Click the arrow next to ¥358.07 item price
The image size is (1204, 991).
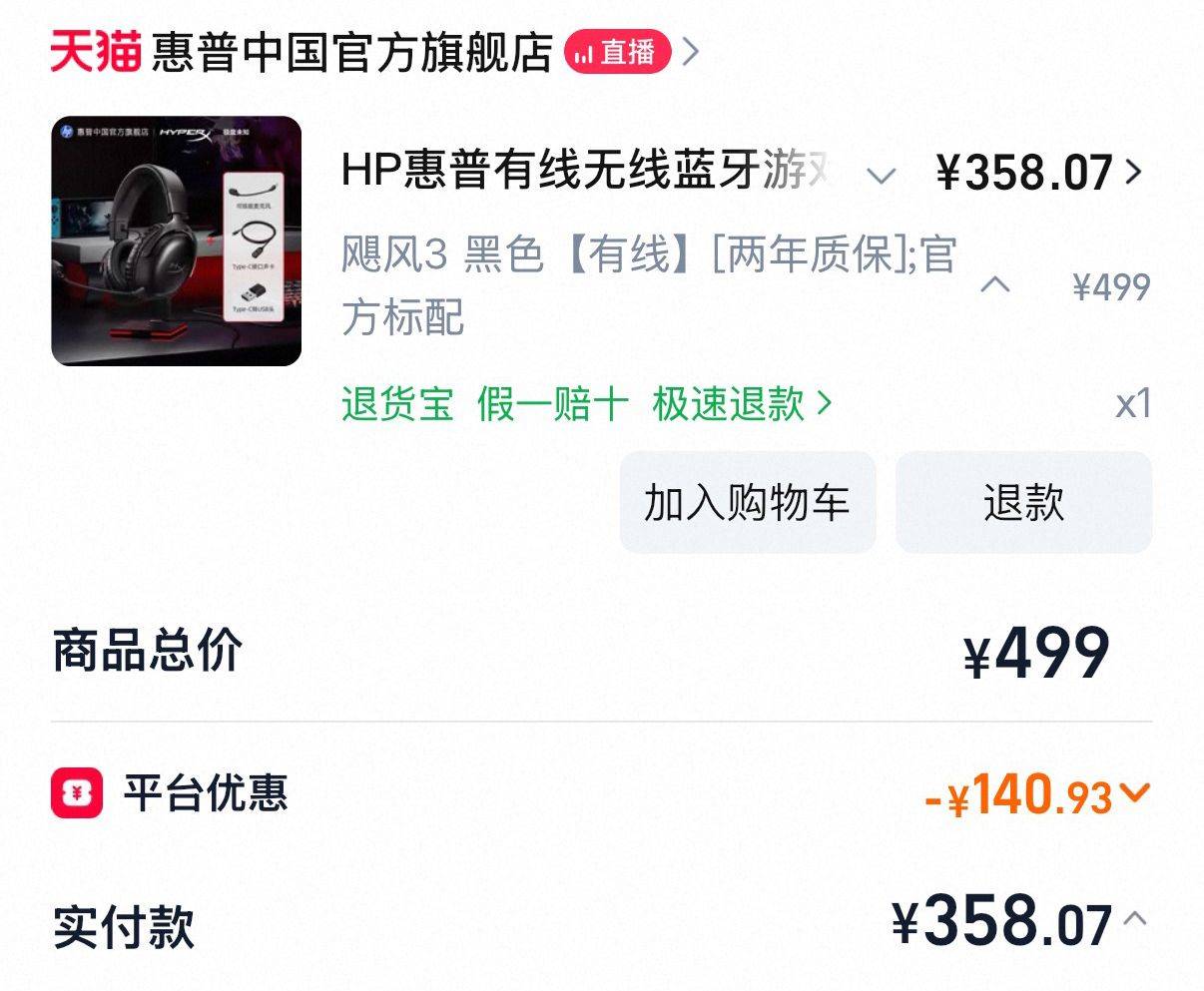(1133, 172)
